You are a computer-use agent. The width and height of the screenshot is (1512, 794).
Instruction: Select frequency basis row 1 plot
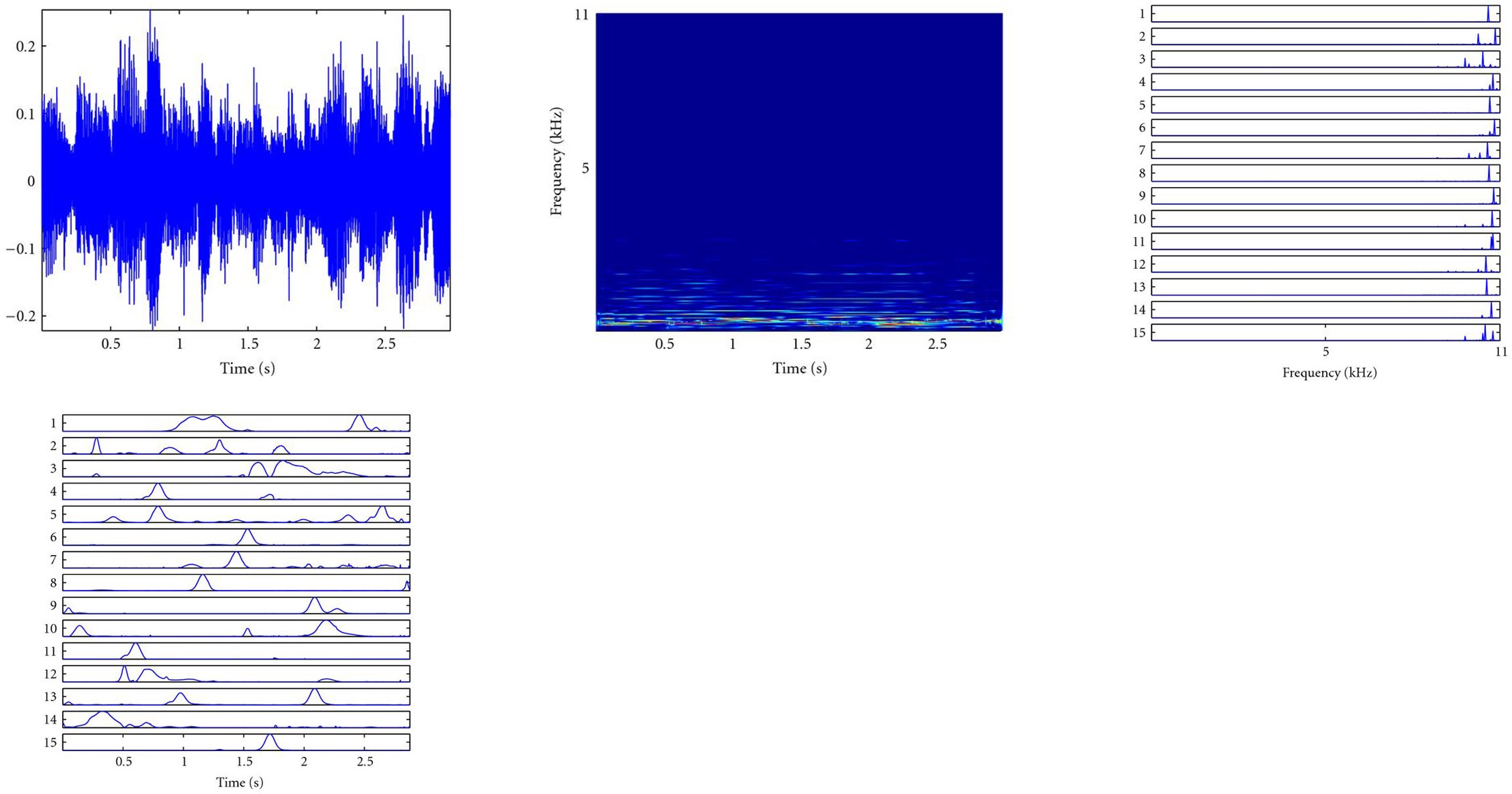point(1326,14)
